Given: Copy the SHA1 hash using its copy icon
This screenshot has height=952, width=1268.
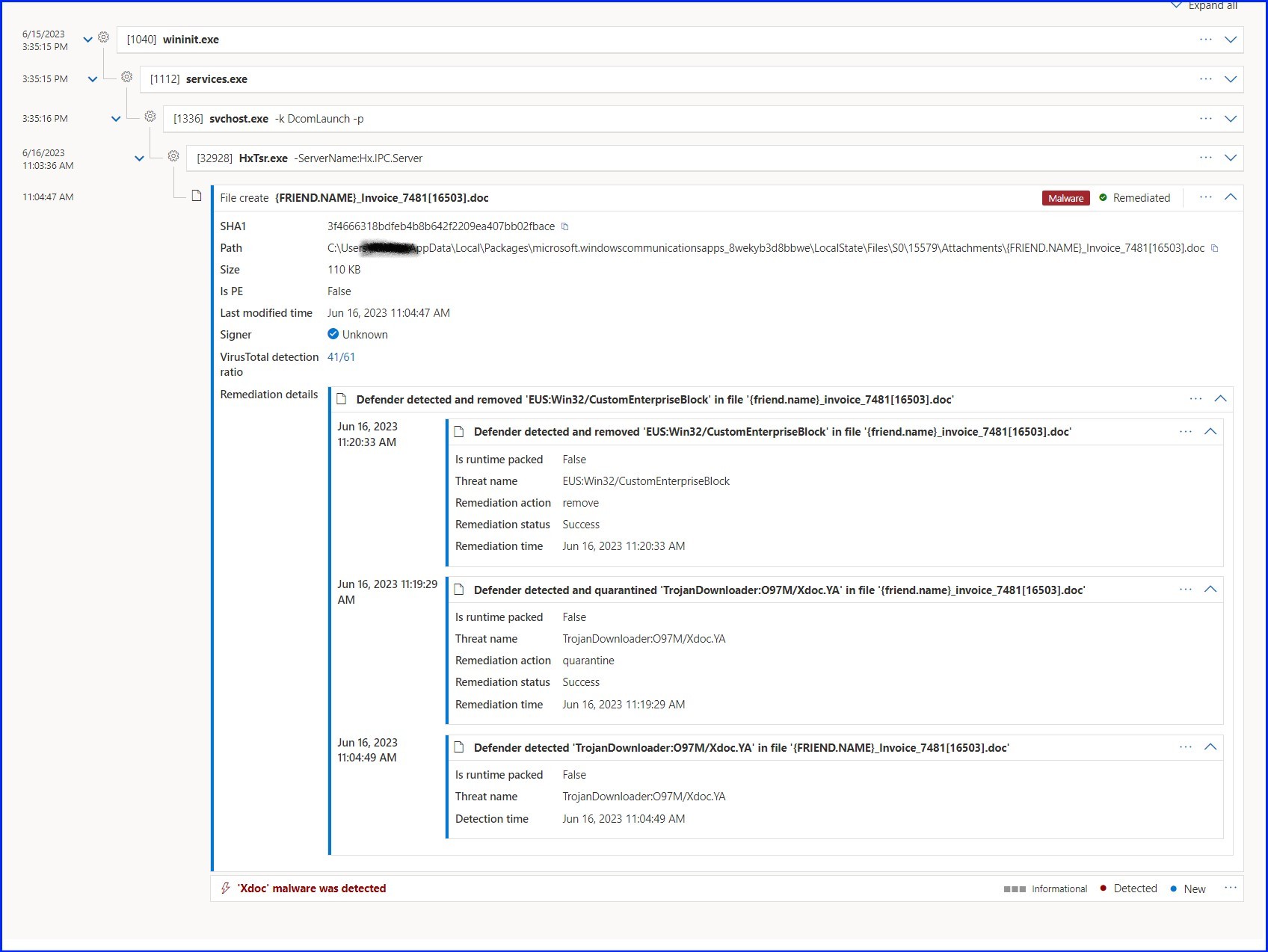Looking at the screenshot, I should click(565, 226).
